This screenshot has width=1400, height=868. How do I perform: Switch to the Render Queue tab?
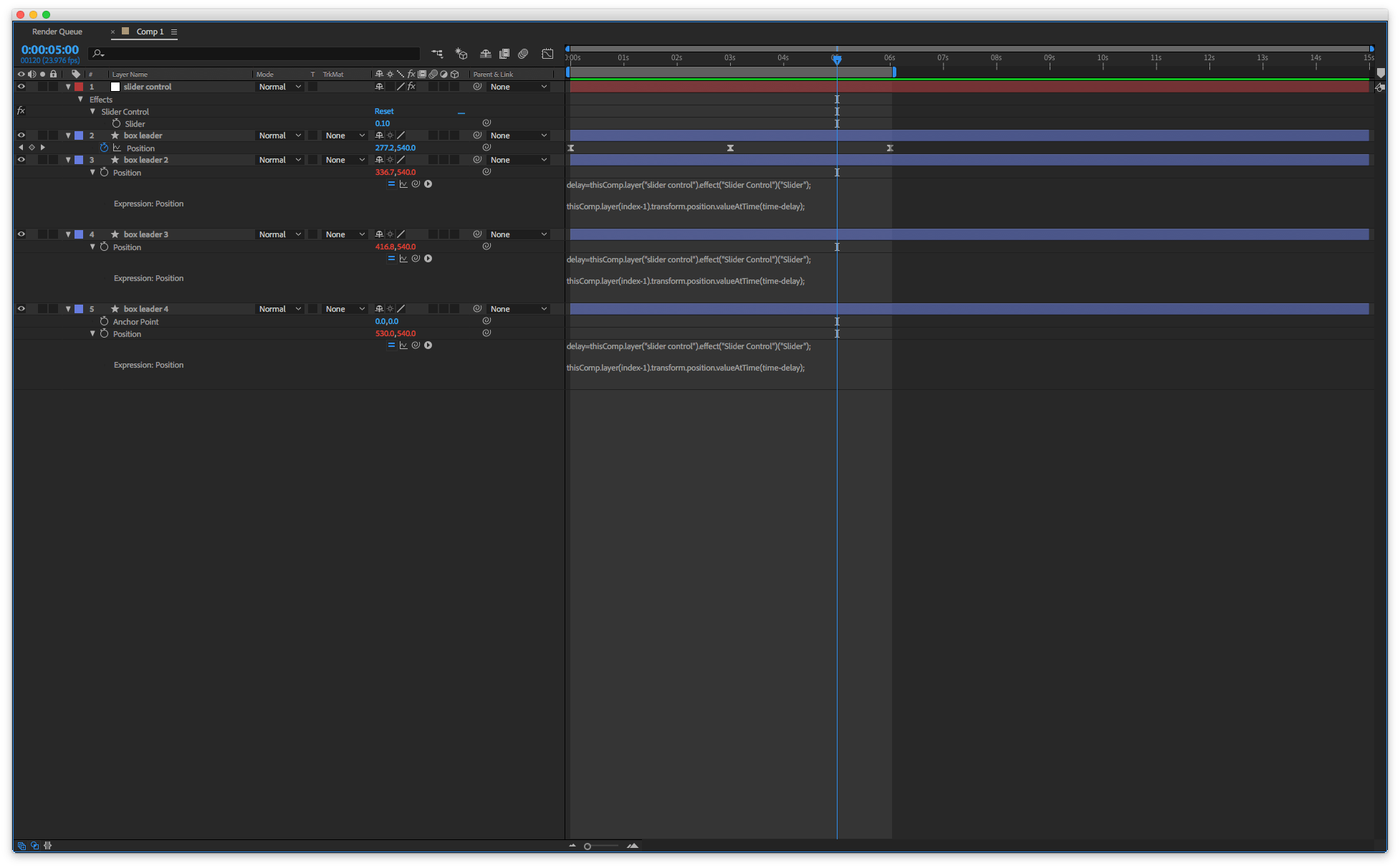(x=57, y=32)
